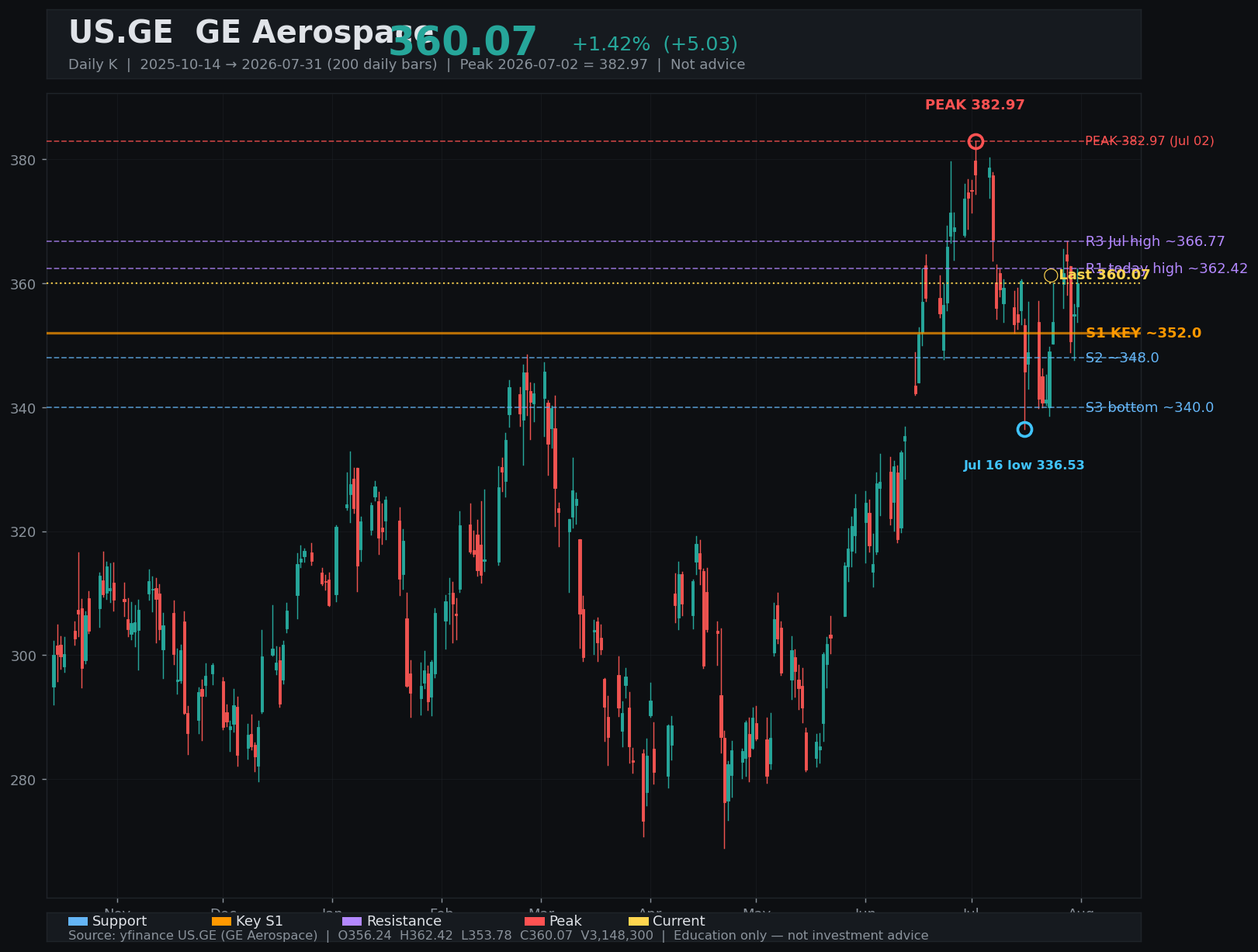The image size is (1258, 952).
Task: Select the blue Jul 16 low circle marker
Action: click(1024, 429)
